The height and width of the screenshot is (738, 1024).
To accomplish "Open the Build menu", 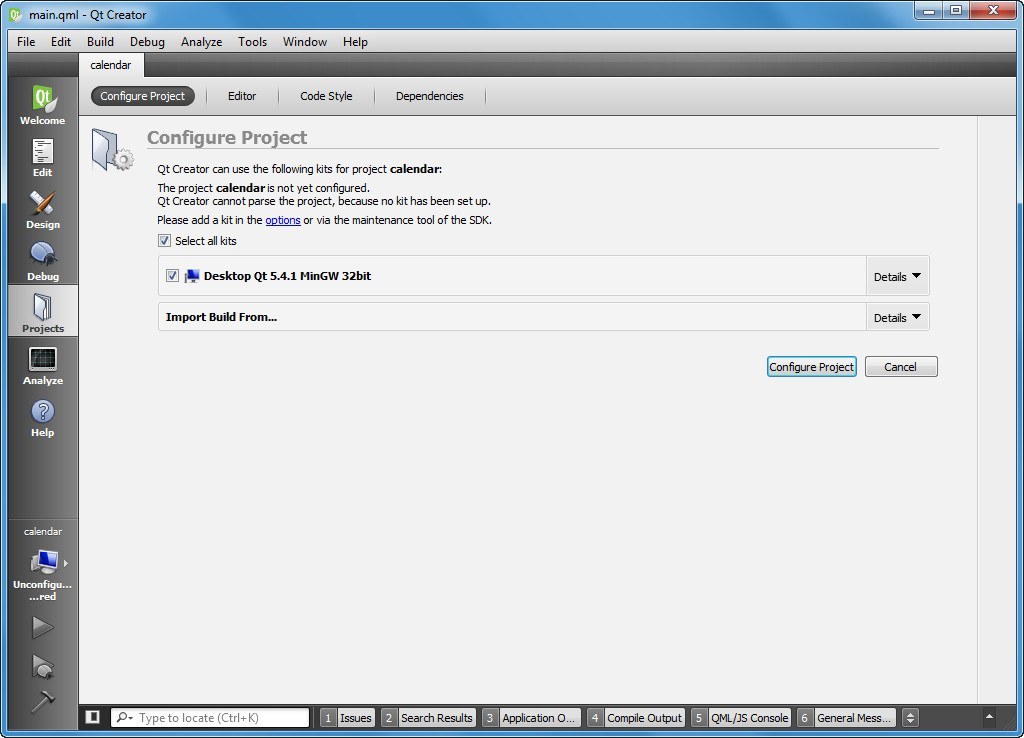I will pyautogui.click(x=100, y=42).
